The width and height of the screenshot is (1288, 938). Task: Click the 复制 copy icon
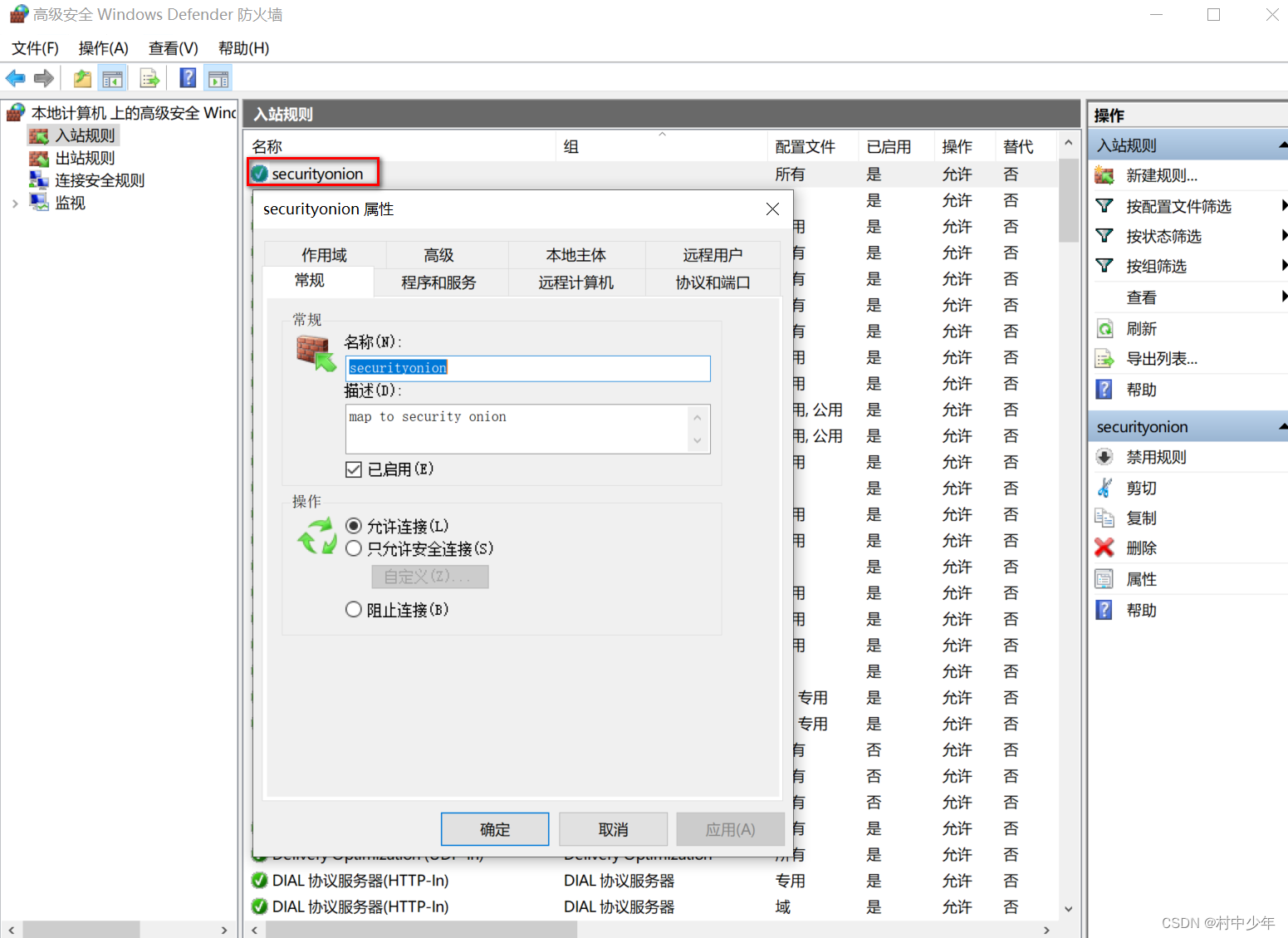[1104, 518]
